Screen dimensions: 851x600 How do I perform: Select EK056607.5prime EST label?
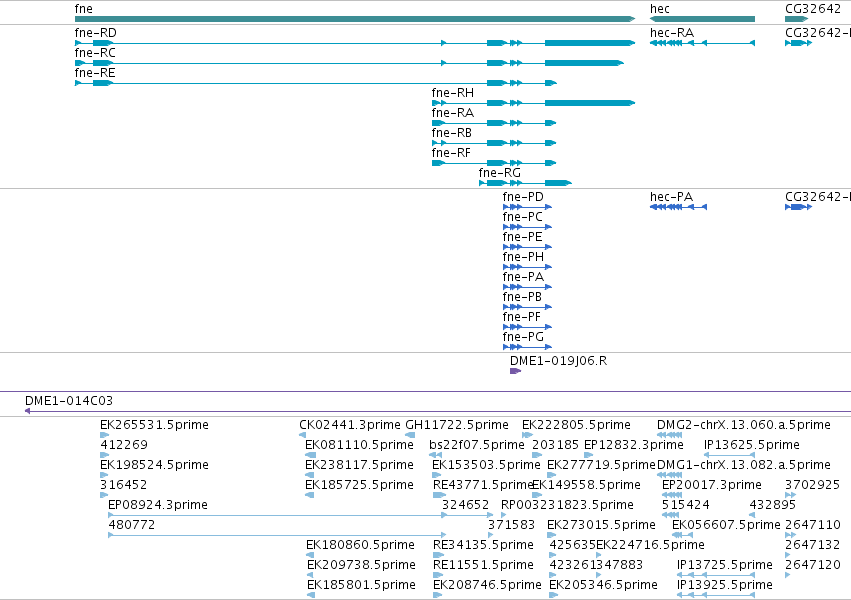coord(726,525)
